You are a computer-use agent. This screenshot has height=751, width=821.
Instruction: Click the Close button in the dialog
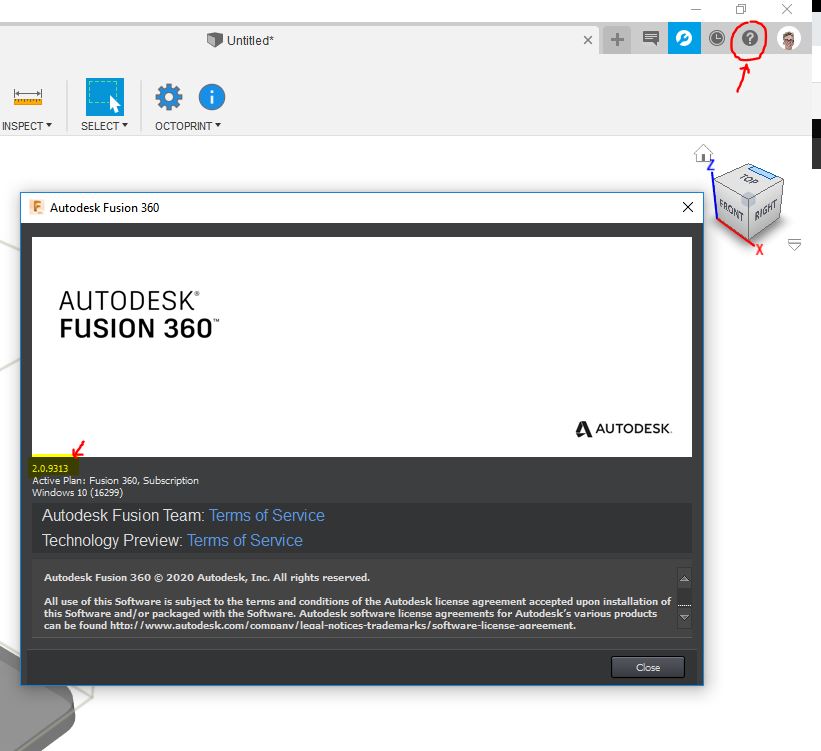[648, 667]
